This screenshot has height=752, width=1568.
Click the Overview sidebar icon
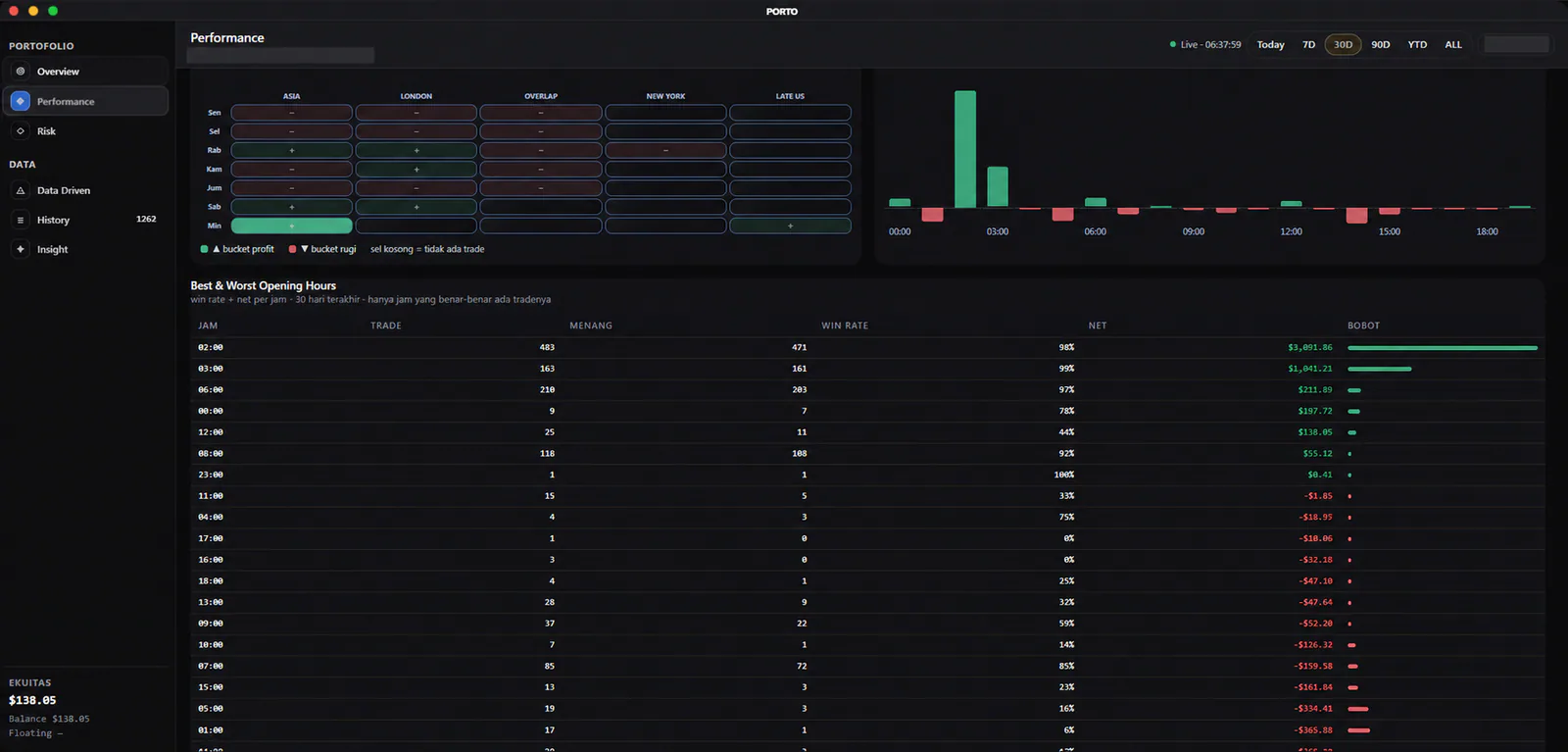point(21,72)
